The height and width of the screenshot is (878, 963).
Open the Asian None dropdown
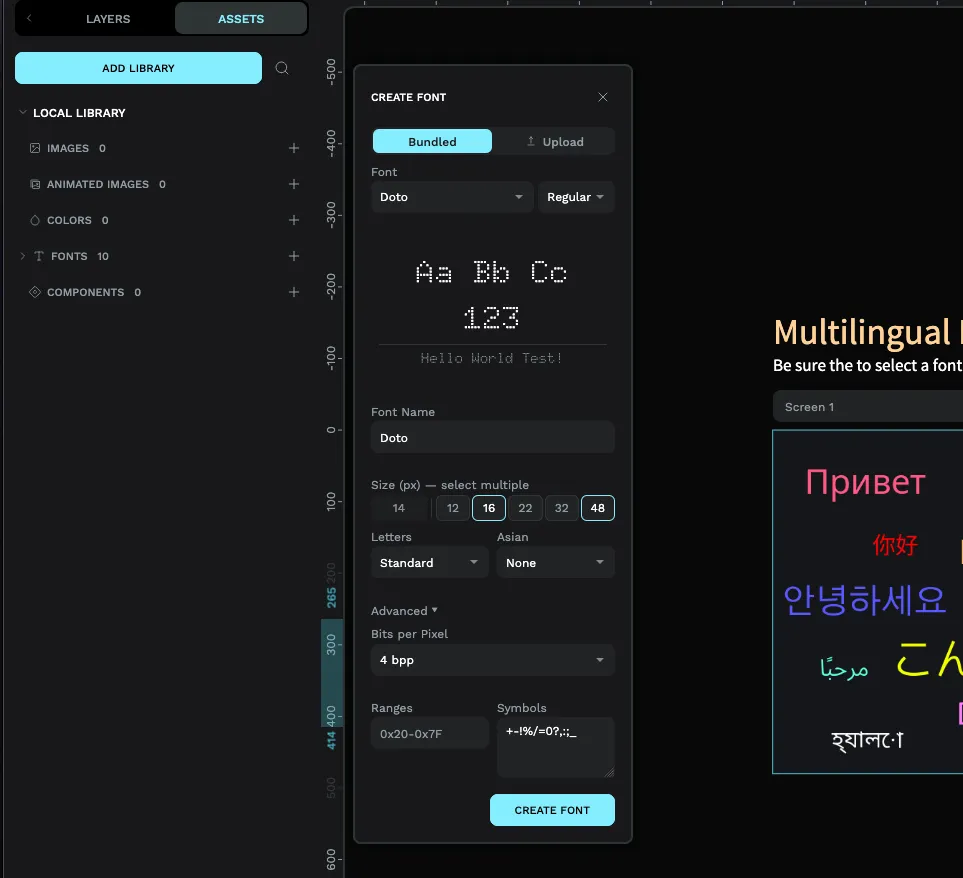point(555,562)
